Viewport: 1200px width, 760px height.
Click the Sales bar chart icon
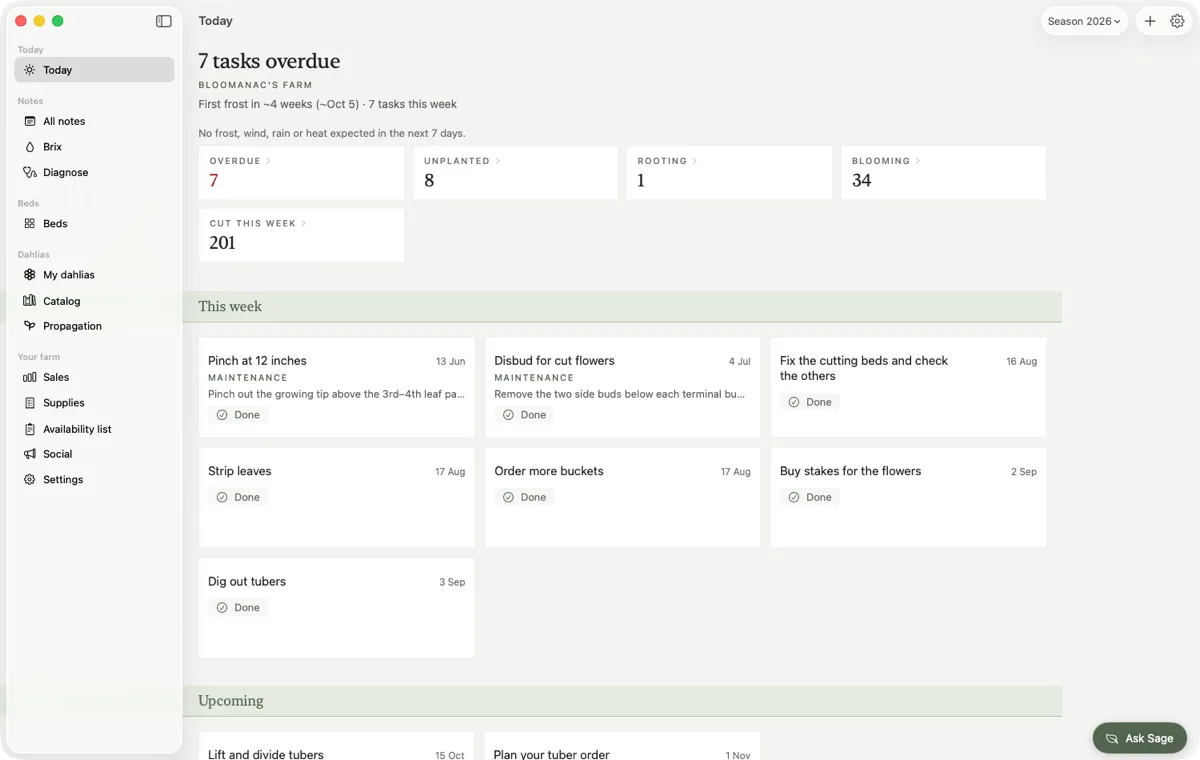pyautogui.click(x=30, y=377)
